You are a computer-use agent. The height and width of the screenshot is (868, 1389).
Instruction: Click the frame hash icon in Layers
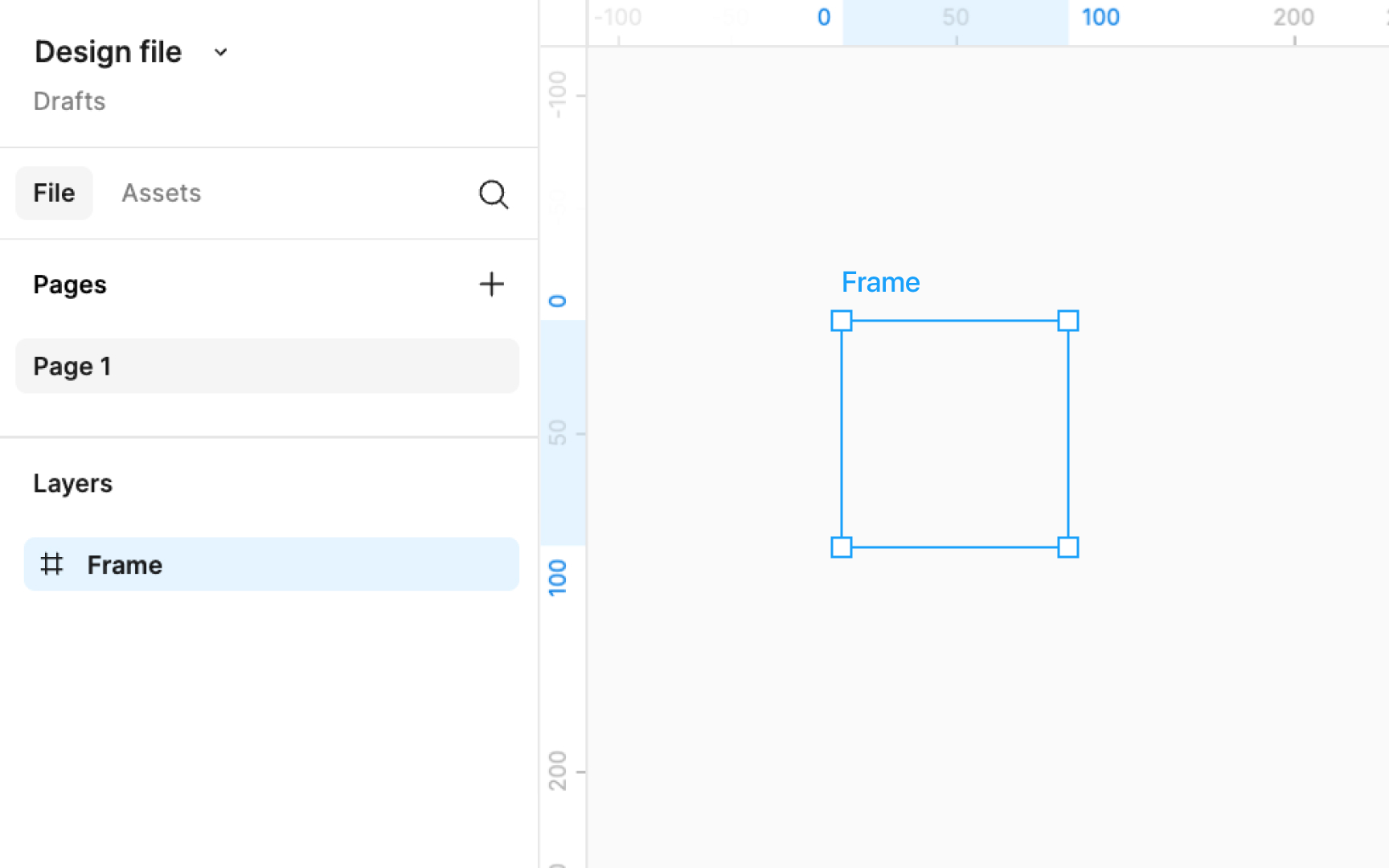coord(51,564)
